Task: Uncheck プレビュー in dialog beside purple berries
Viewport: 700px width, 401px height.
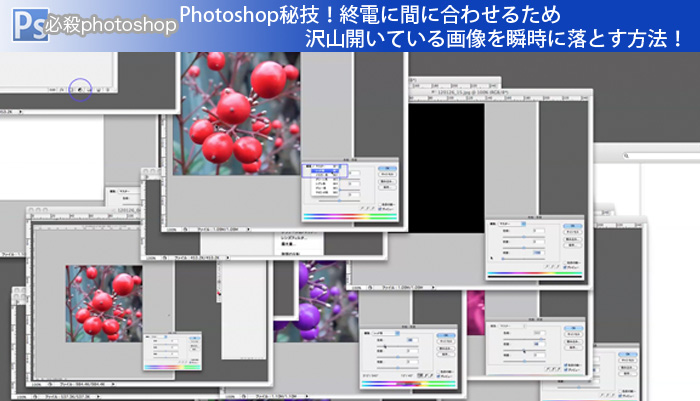Action: (x=438, y=376)
